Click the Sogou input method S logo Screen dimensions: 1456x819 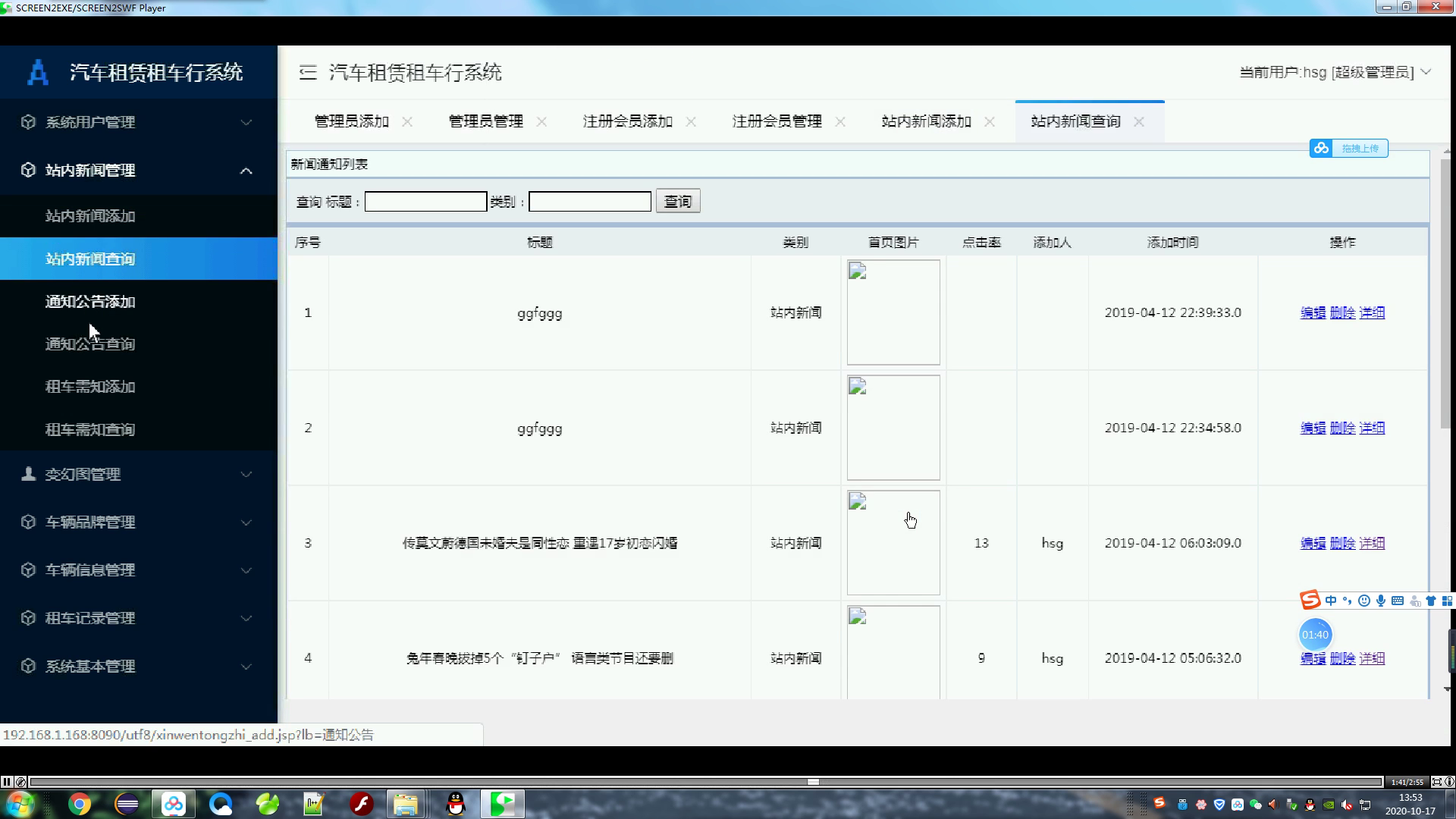point(1310,601)
